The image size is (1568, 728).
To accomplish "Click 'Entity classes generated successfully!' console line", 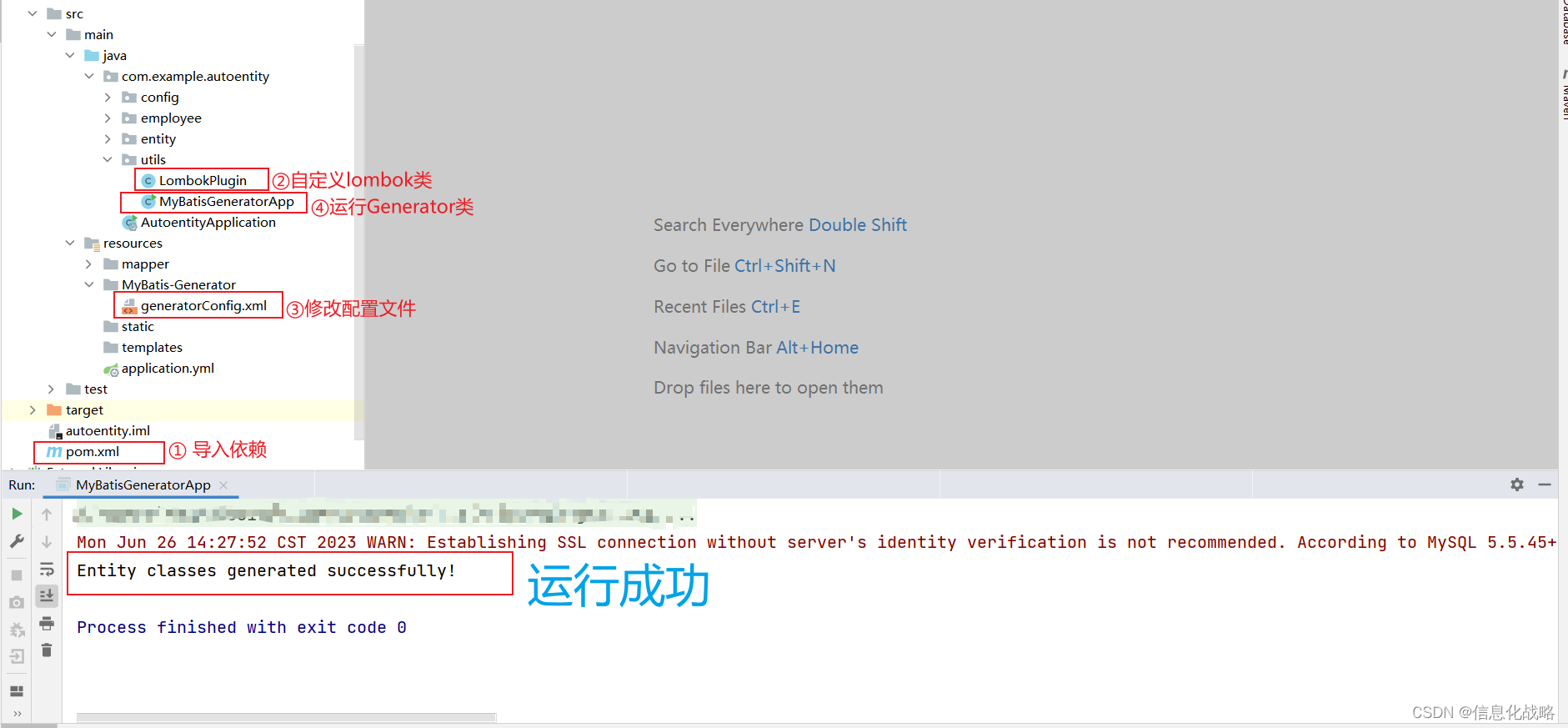I will click(266, 570).
